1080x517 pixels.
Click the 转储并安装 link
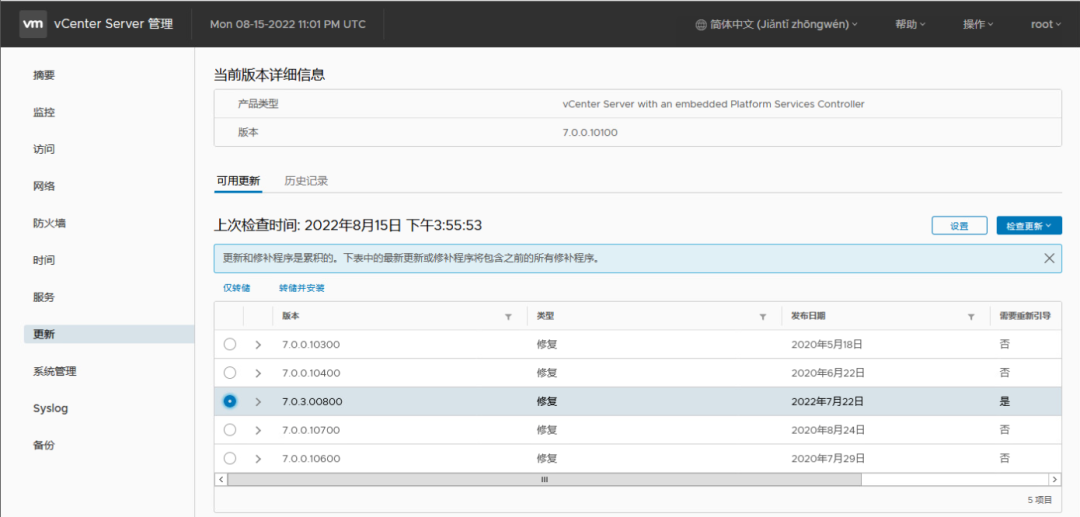pyautogui.click(x=302, y=288)
